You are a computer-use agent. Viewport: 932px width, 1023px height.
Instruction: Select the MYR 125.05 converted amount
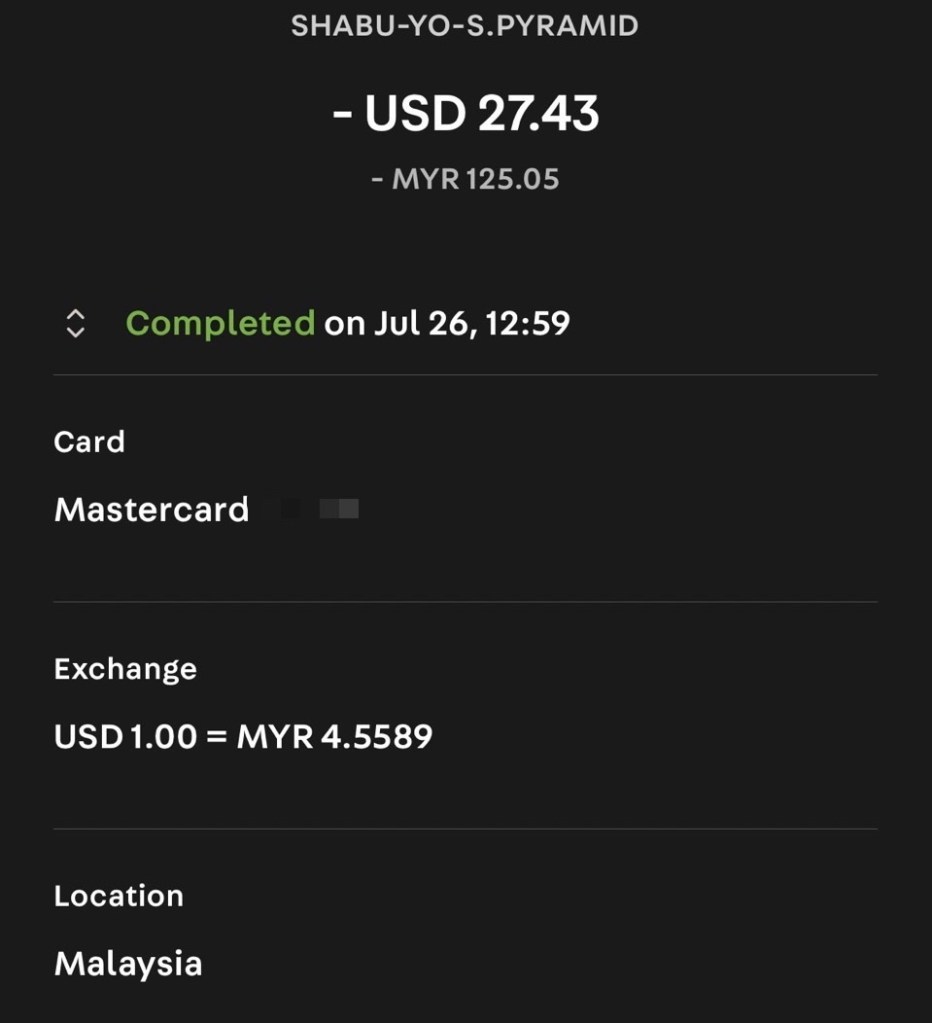tap(475, 180)
